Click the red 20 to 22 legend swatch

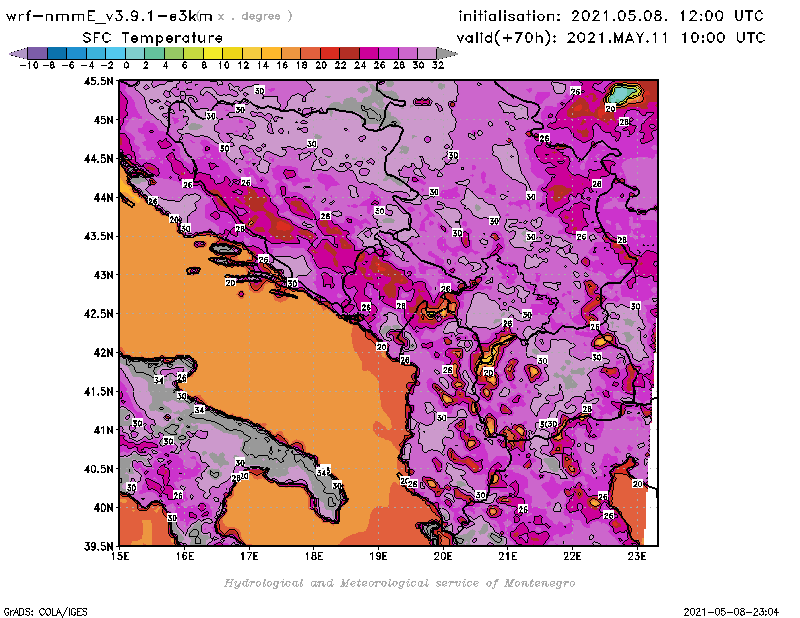(x=330, y=53)
